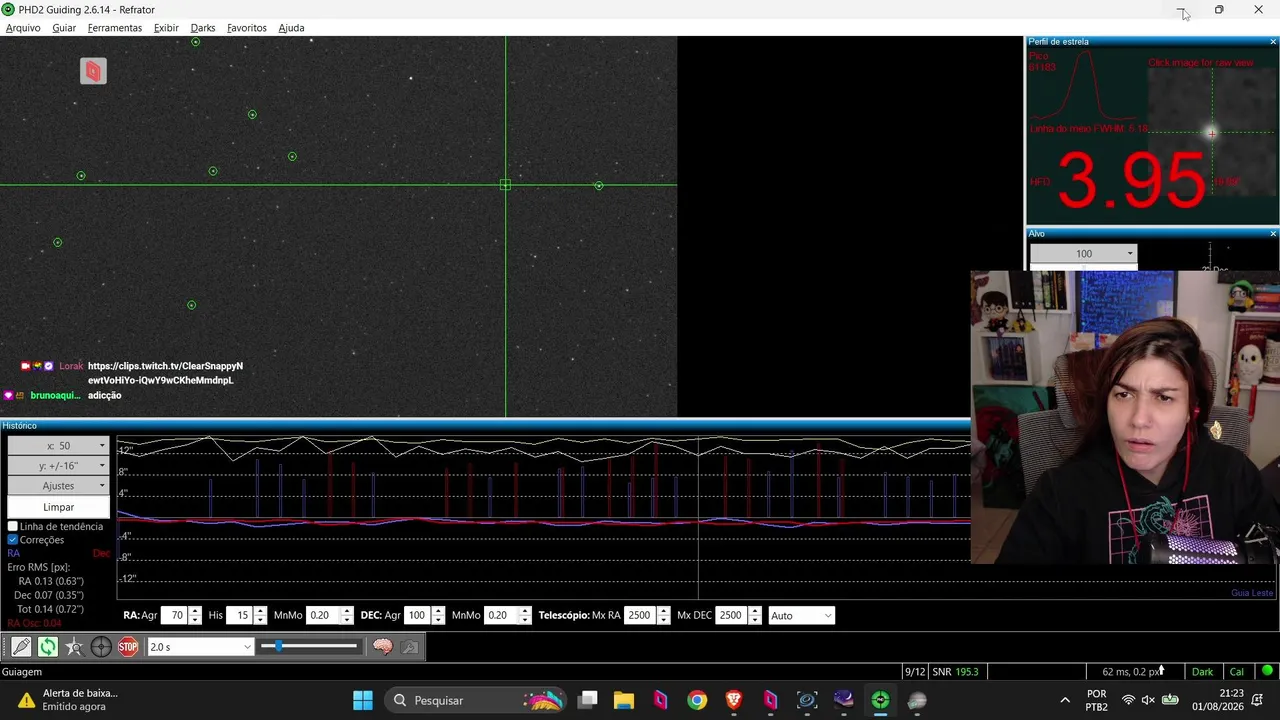
Task: Open the Alvo zoom 100 dropdown
Action: 1084,254
